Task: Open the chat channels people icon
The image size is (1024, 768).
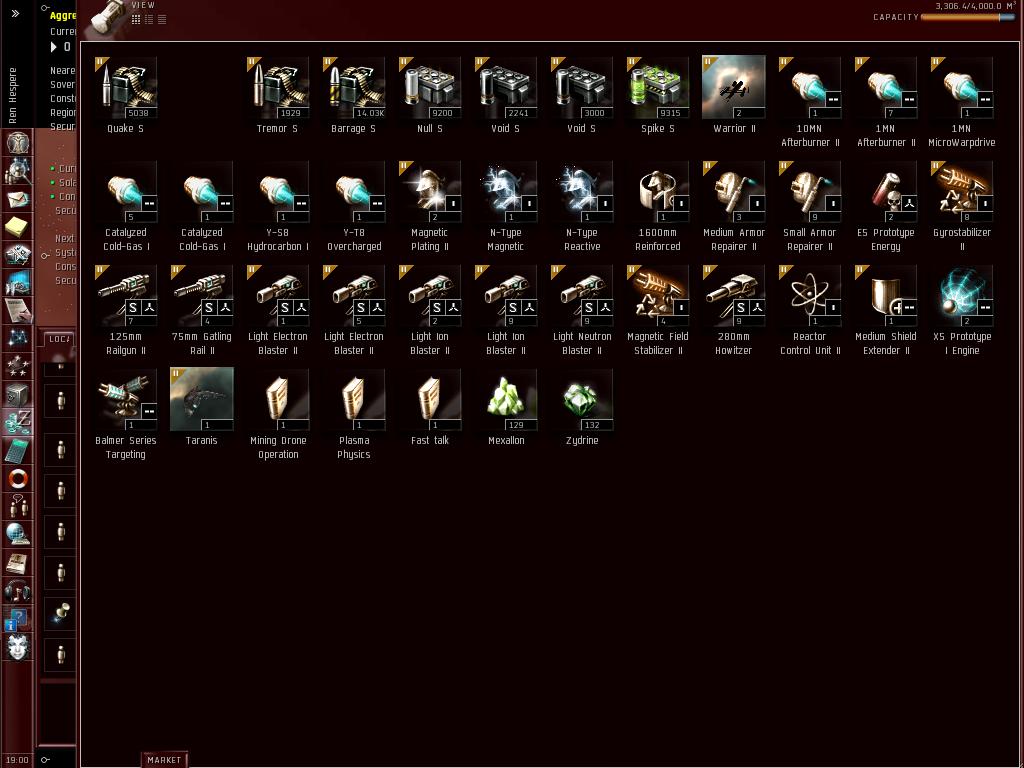Action: point(18,507)
